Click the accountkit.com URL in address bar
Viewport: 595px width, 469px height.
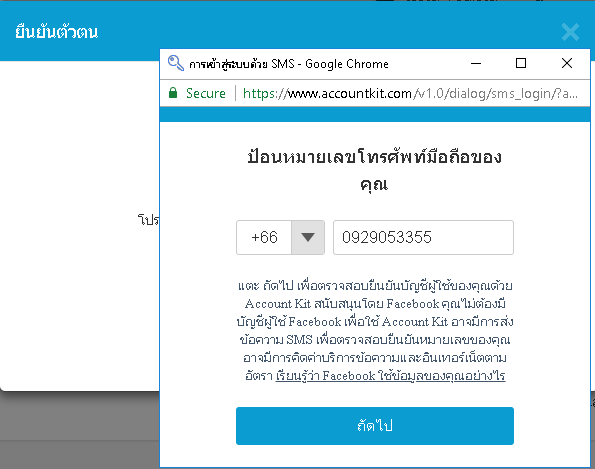(x=410, y=93)
